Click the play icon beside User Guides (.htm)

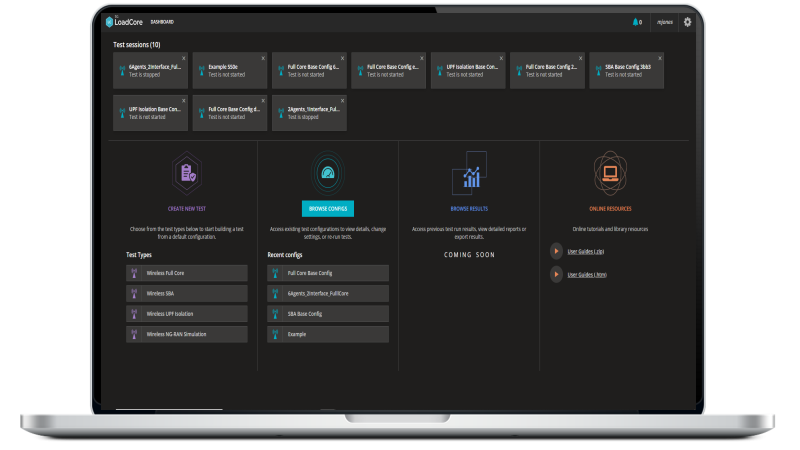coord(556,273)
